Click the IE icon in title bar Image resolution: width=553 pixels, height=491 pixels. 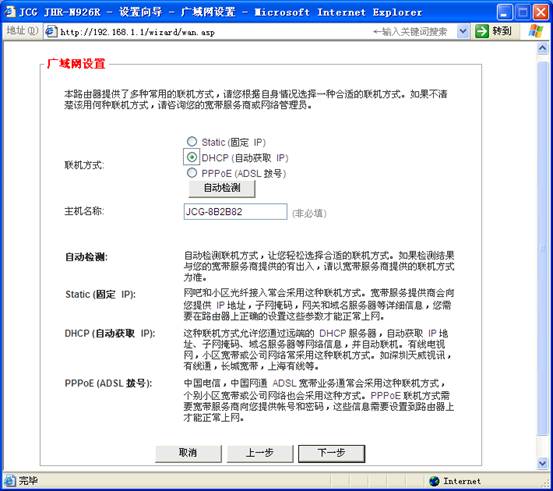pyautogui.click(x=10, y=12)
